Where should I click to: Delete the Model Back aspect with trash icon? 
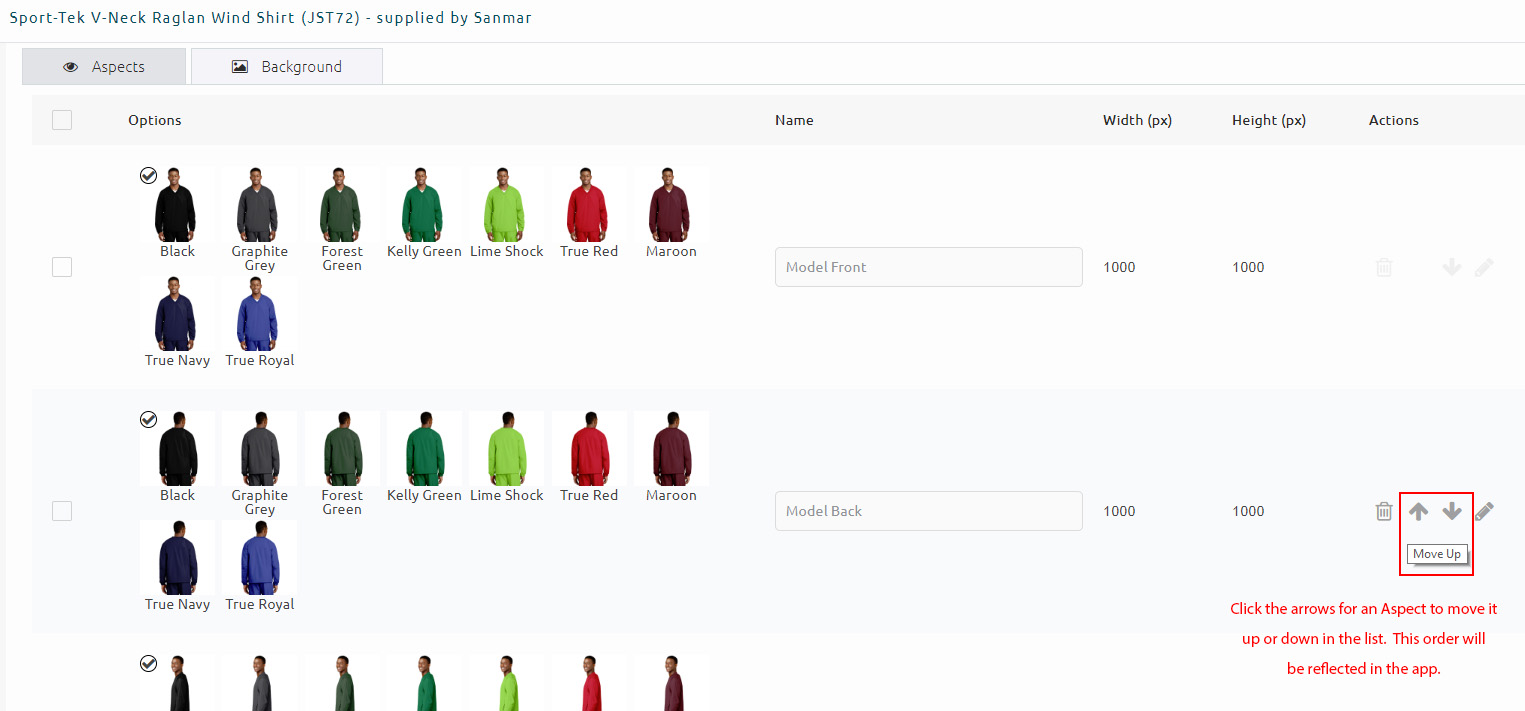pyautogui.click(x=1384, y=511)
